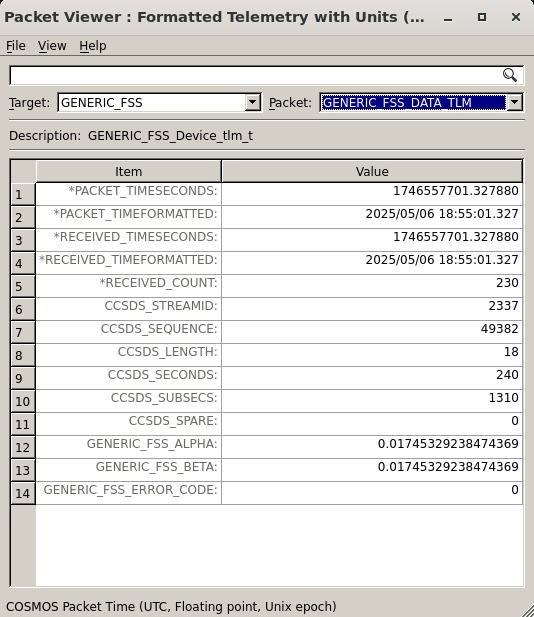Click the CCSDS_SECONDS item cell
Viewport: 534px width, 617px height.
pos(129,378)
